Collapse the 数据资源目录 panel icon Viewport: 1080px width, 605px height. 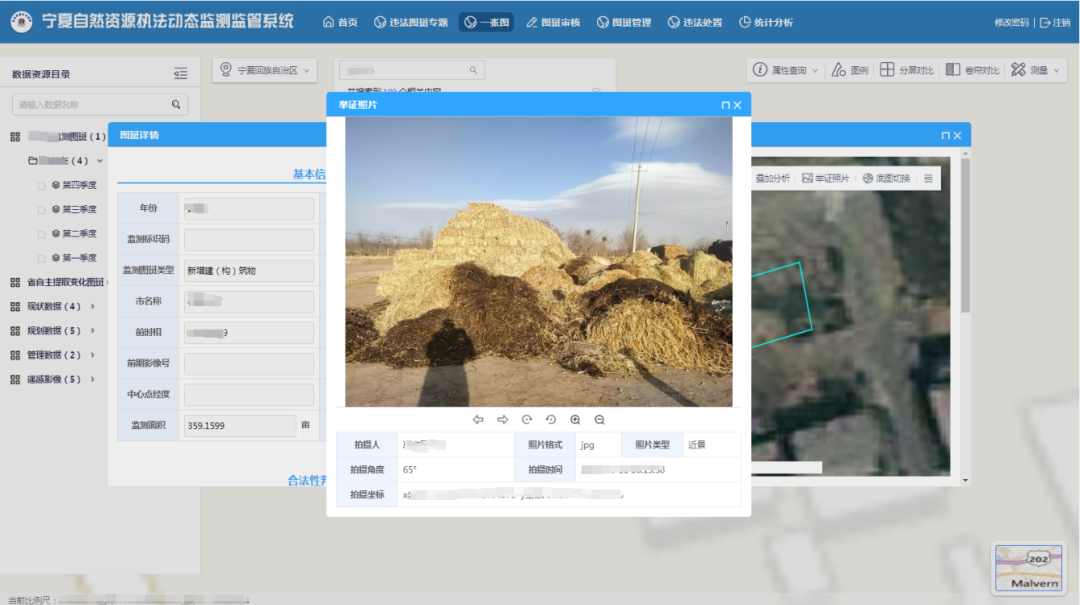[180, 73]
